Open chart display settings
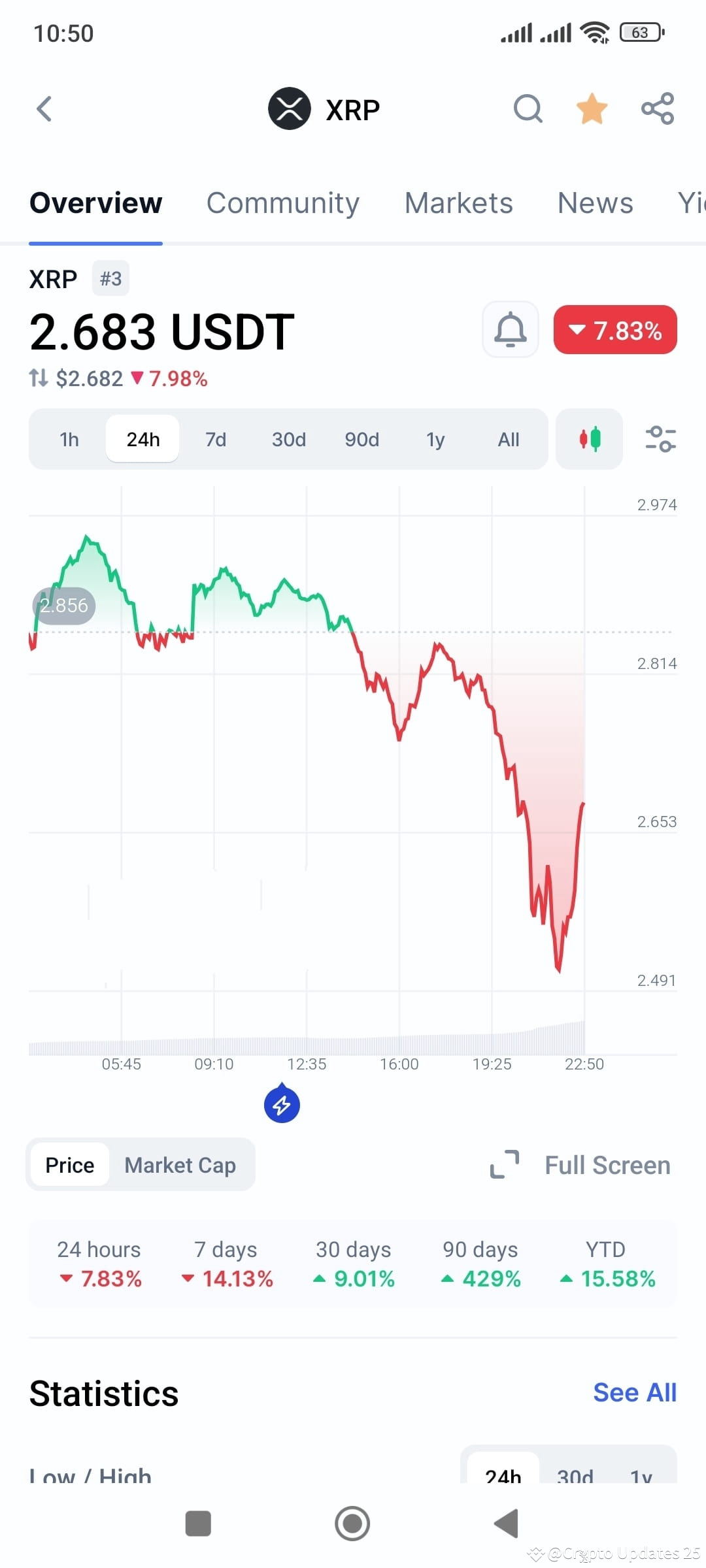 (661, 439)
